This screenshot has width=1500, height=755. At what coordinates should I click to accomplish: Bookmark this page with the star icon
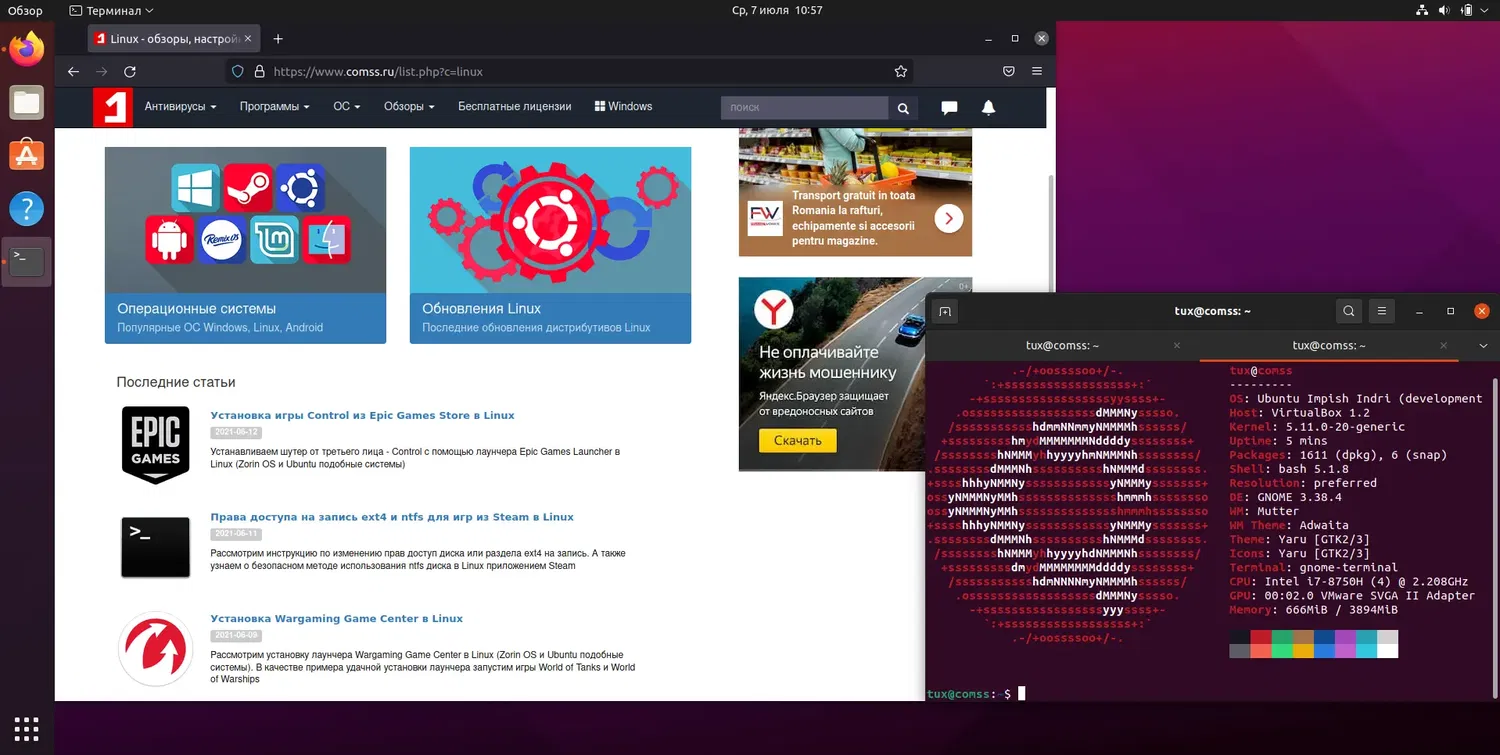pyautogui.click(x=901, y=72)
